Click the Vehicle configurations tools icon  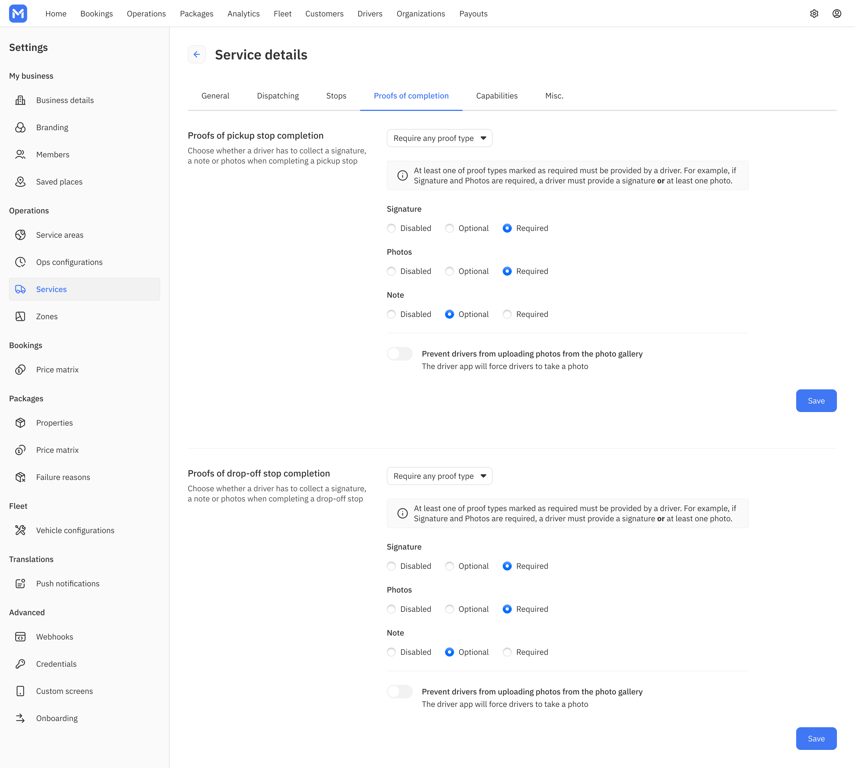(20, 530)
